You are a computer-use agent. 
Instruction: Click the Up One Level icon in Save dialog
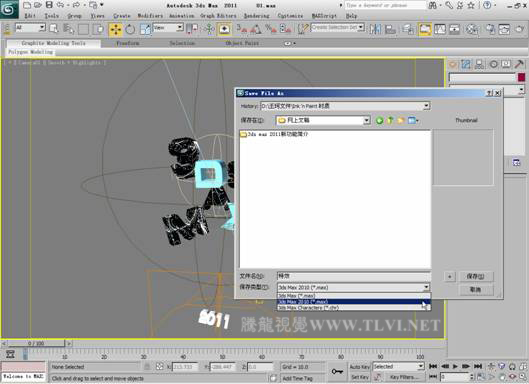[390, 120]
